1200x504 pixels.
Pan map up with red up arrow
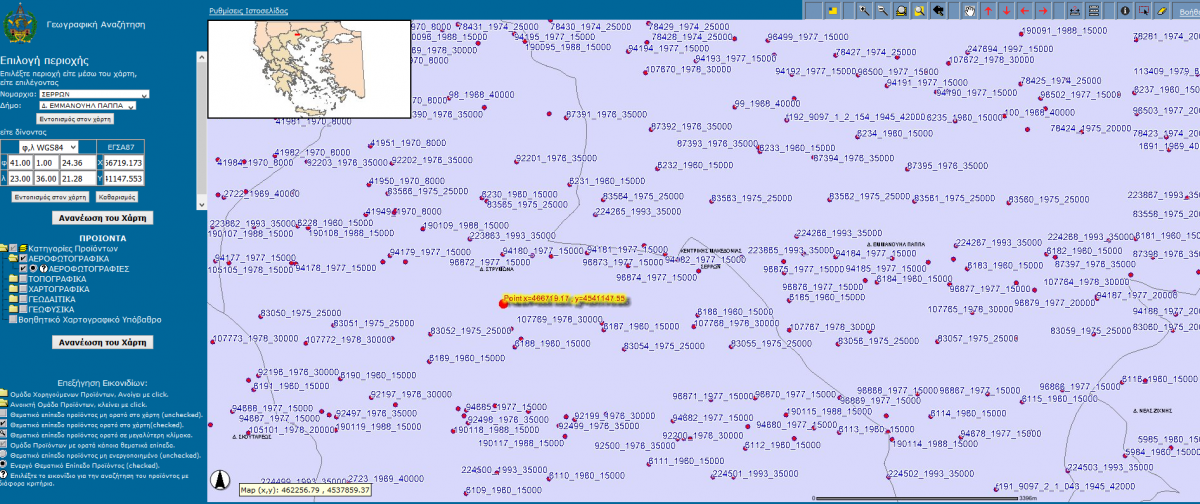(987, 10)
